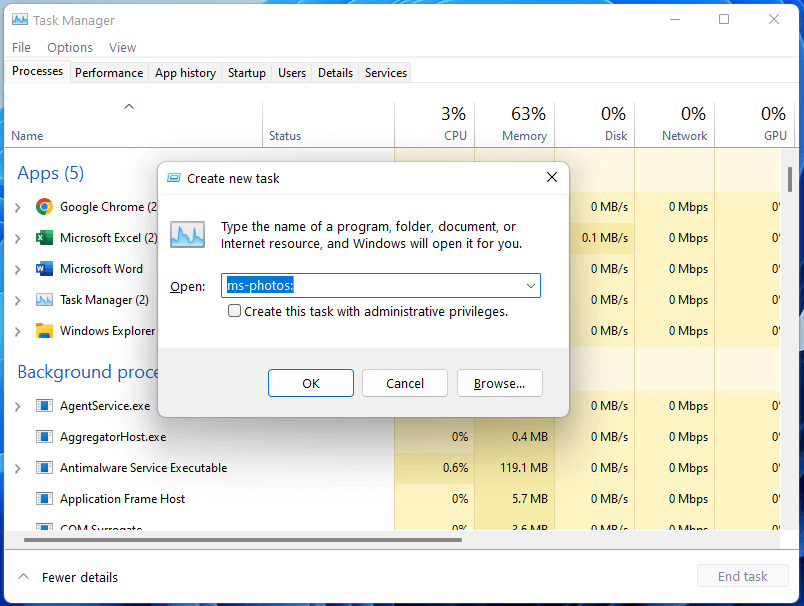
Task: Click the Task Manager row icon
Action: click(x=44, y=300)
